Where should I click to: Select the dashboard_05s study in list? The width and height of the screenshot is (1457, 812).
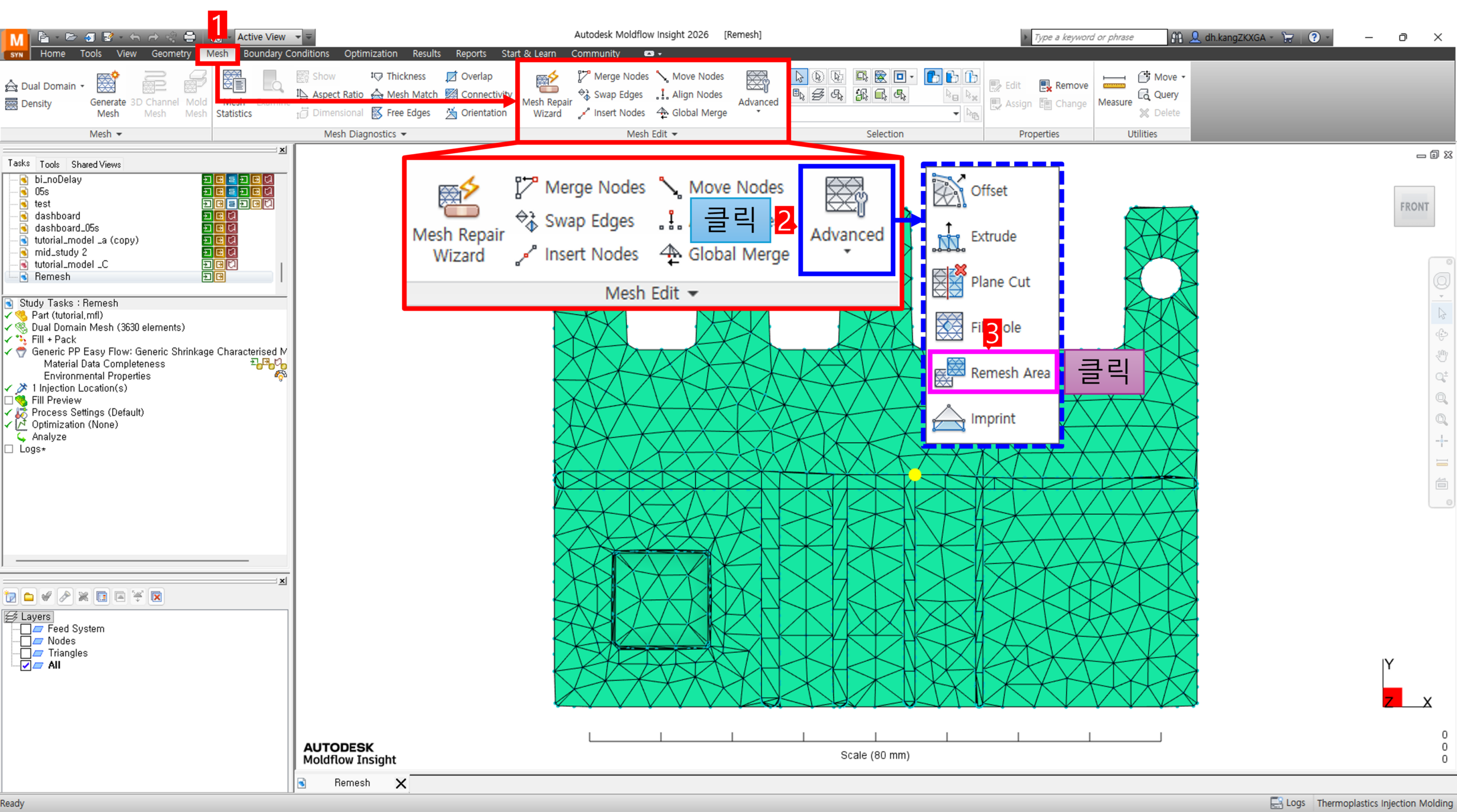click(67, 228)
